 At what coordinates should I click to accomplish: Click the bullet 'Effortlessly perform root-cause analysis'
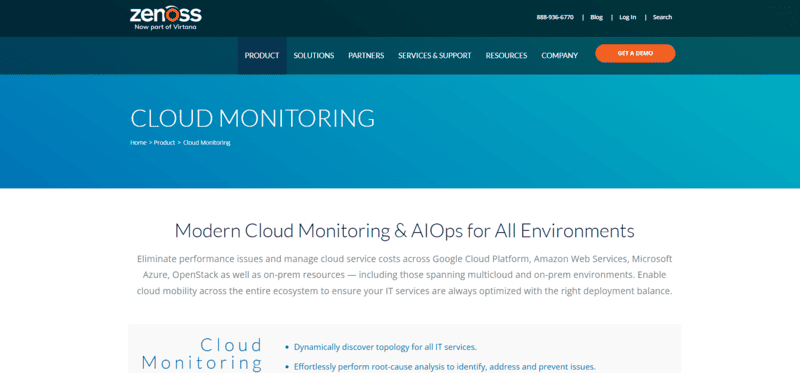(444, 367)
